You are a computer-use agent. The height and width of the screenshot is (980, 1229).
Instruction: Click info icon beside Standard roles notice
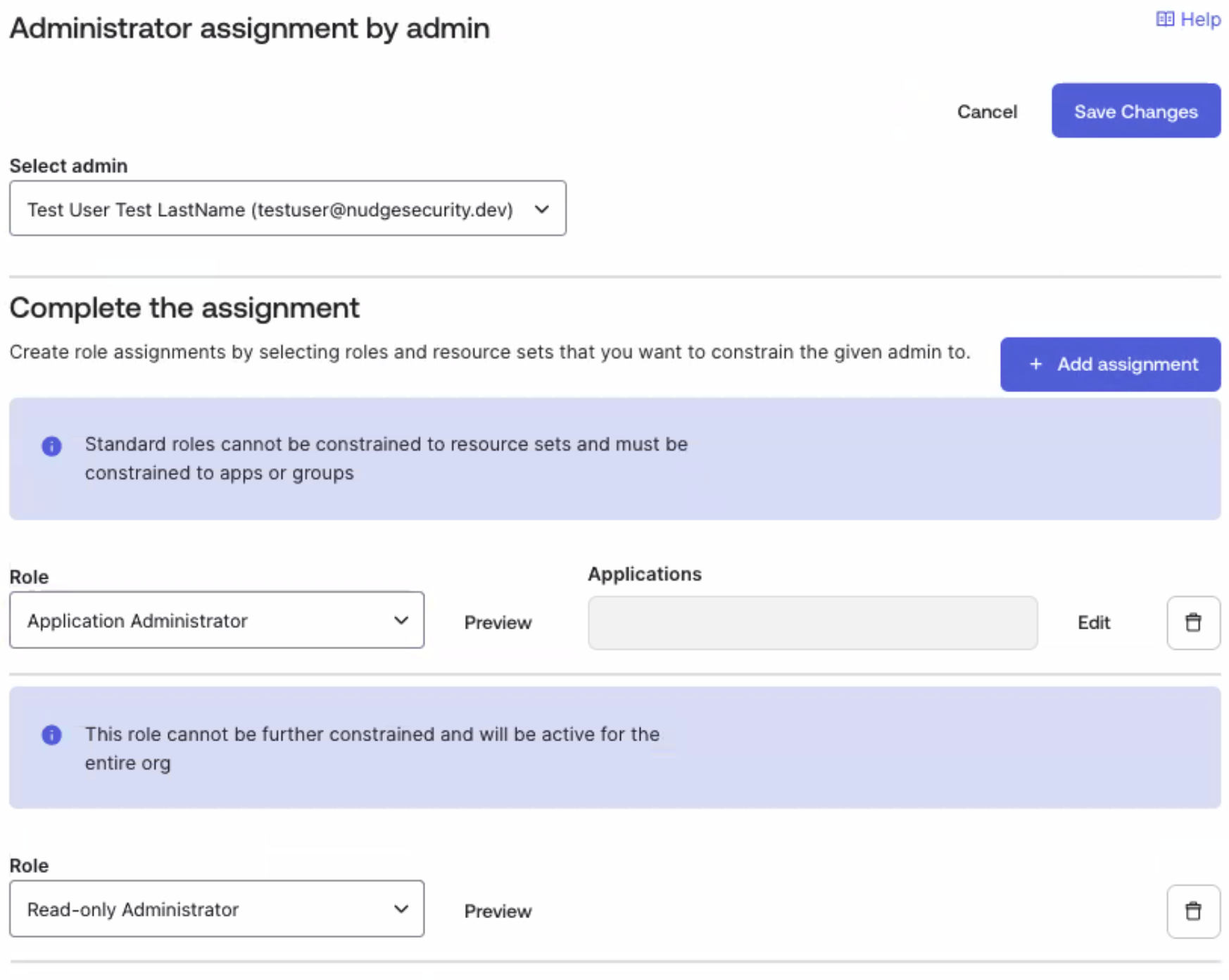[51, 446]
